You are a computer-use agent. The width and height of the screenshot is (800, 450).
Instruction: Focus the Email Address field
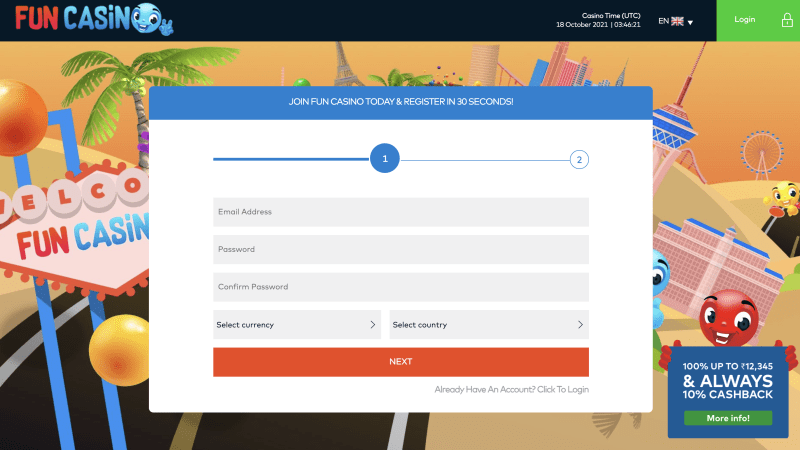[401, 212]
